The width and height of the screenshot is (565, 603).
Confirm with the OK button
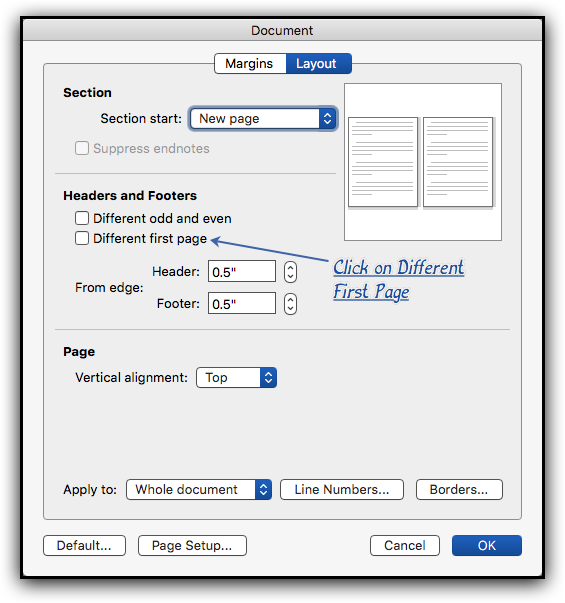coord(487,545)
